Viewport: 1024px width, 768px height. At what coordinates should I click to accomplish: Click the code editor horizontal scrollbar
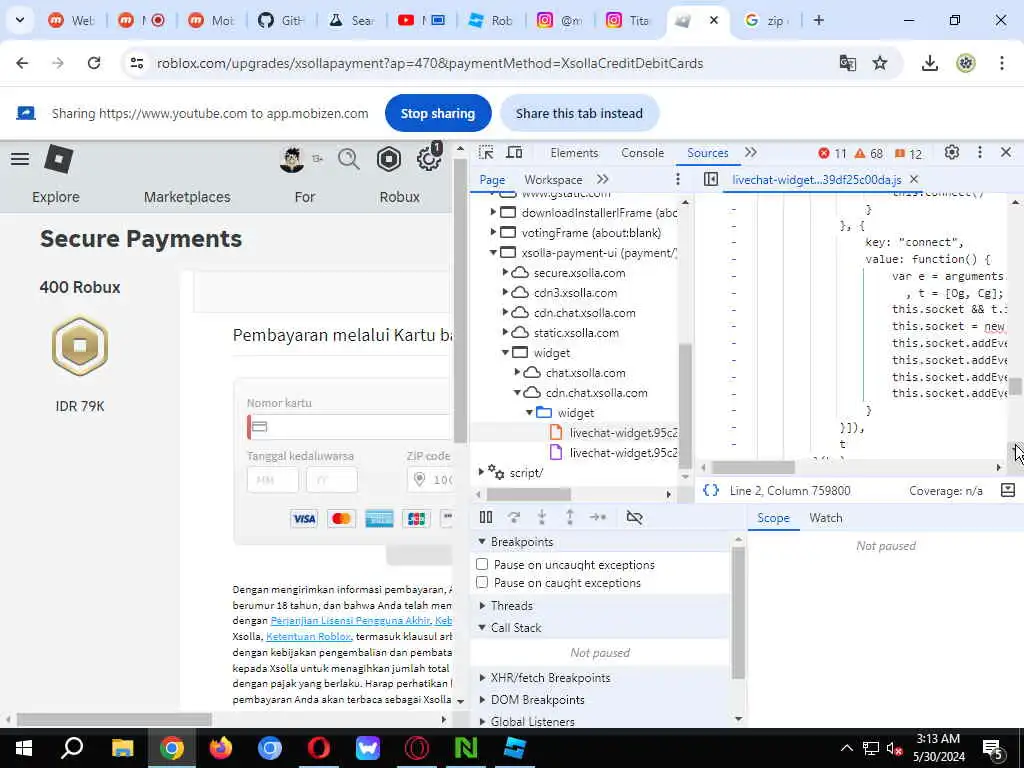(753, 467)
